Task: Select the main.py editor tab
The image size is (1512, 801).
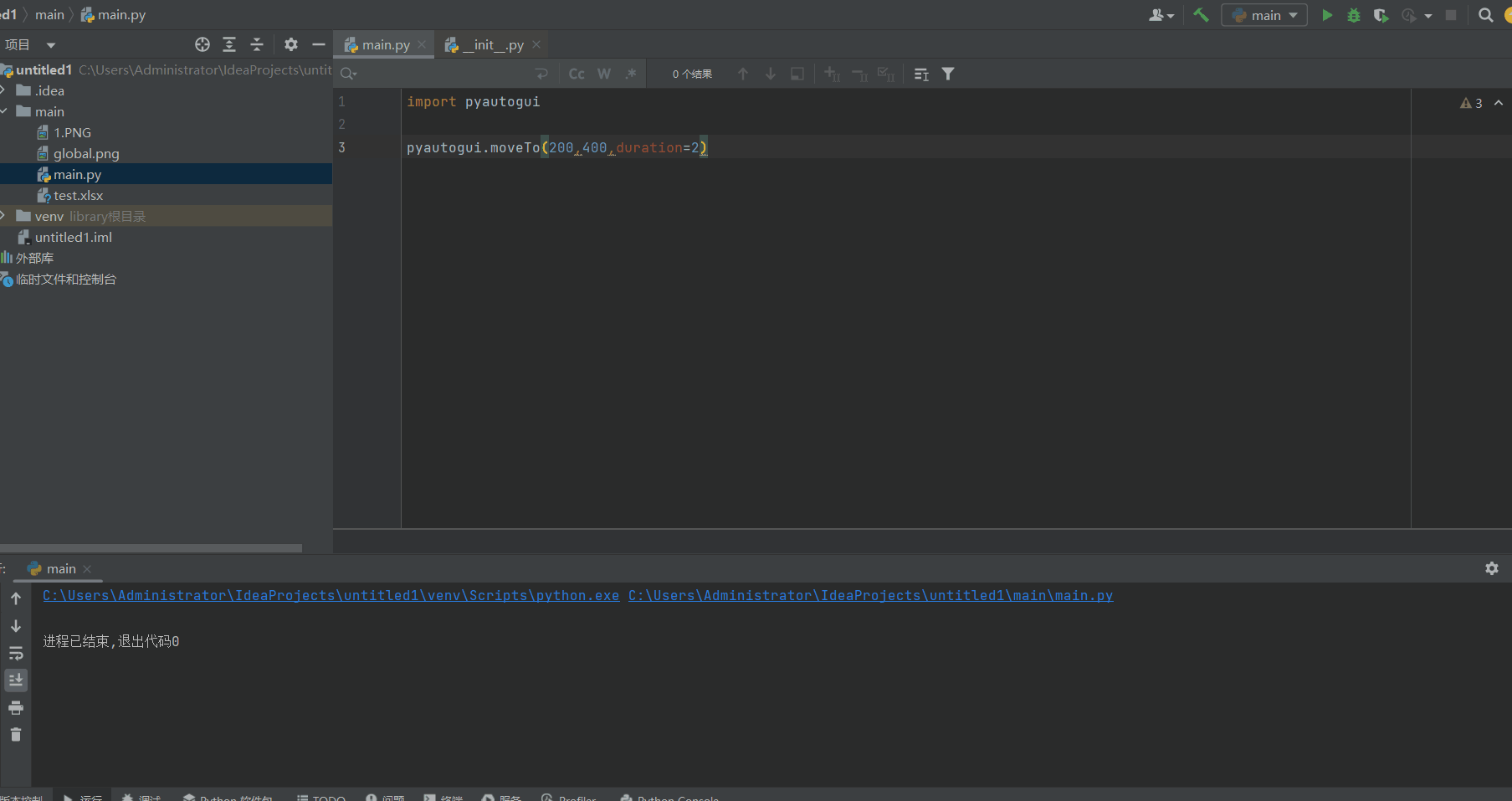Action: coord(385,44)
